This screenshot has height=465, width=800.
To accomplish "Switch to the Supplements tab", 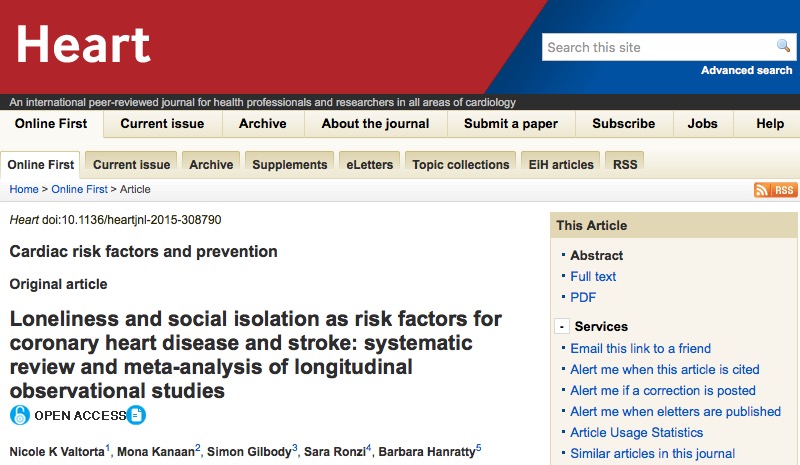I will pos(289,164).
